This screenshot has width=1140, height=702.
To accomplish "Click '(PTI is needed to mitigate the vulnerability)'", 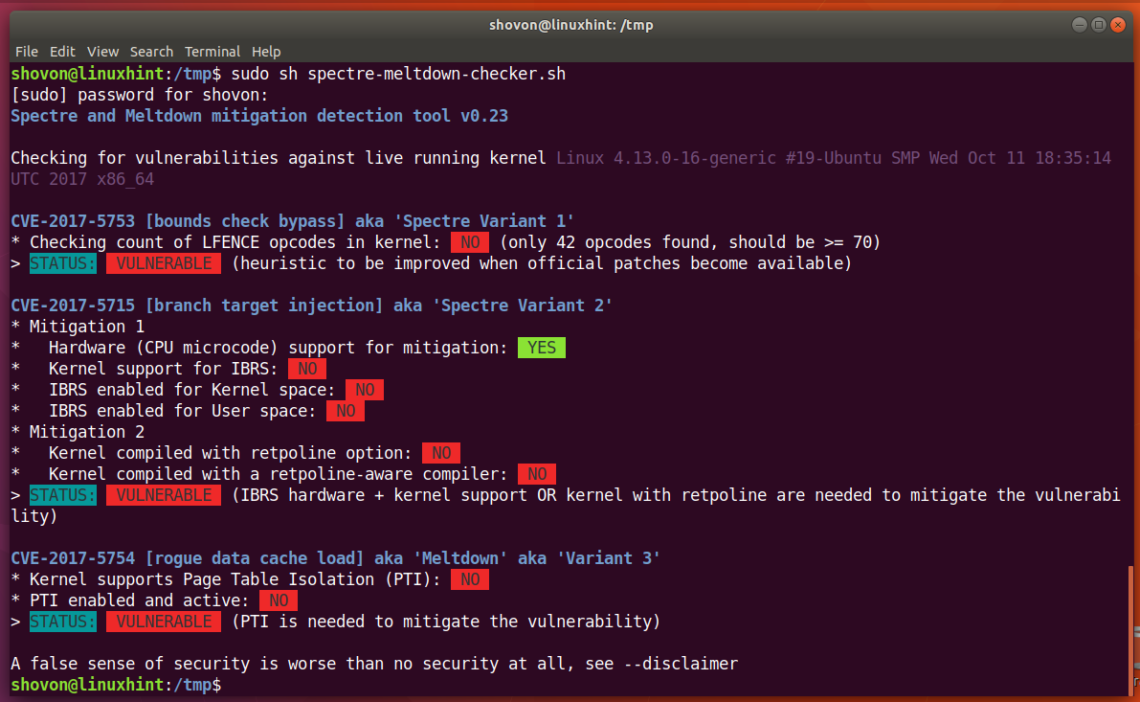I will [446, 621].
